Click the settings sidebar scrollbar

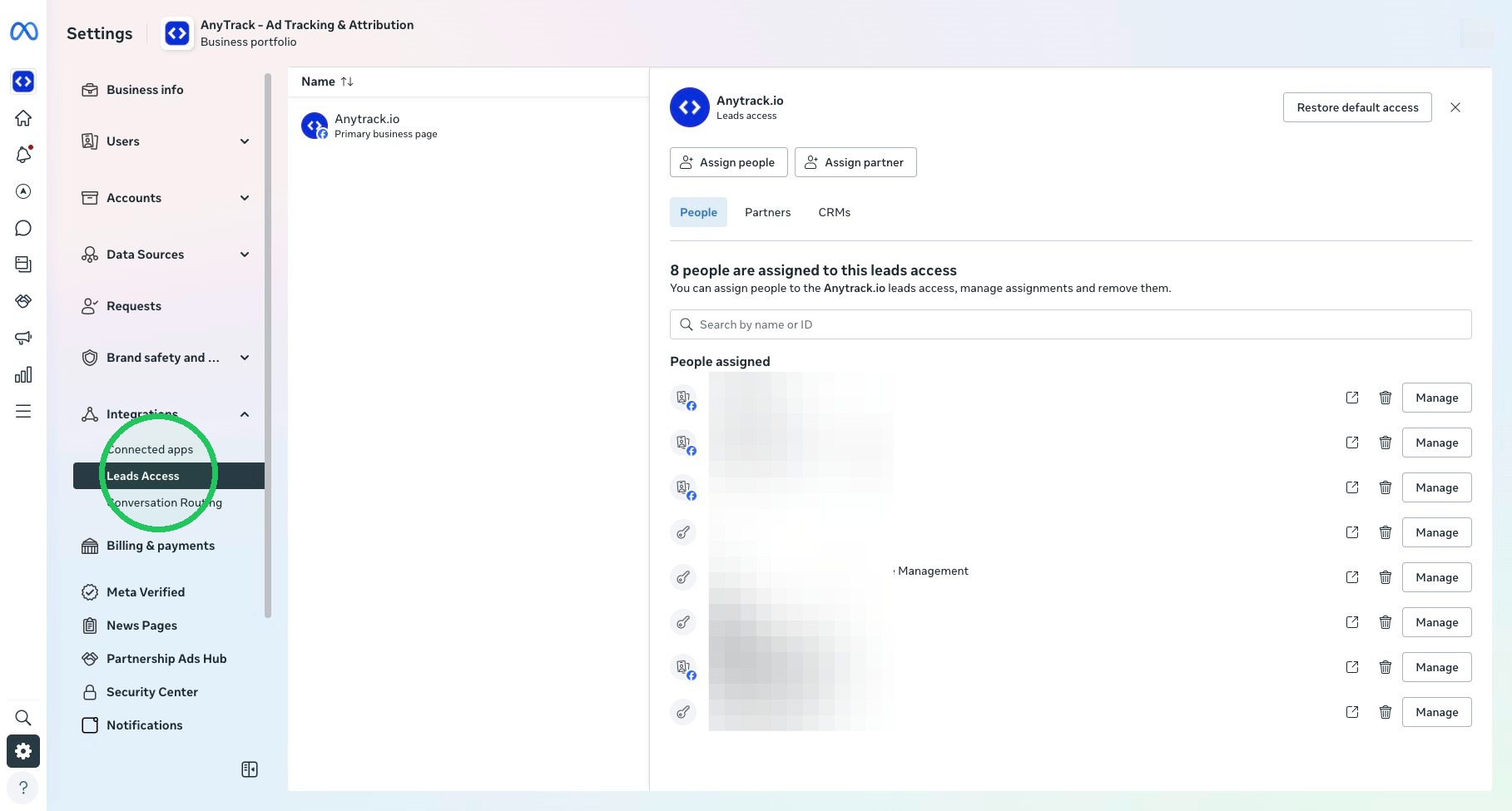268,346
